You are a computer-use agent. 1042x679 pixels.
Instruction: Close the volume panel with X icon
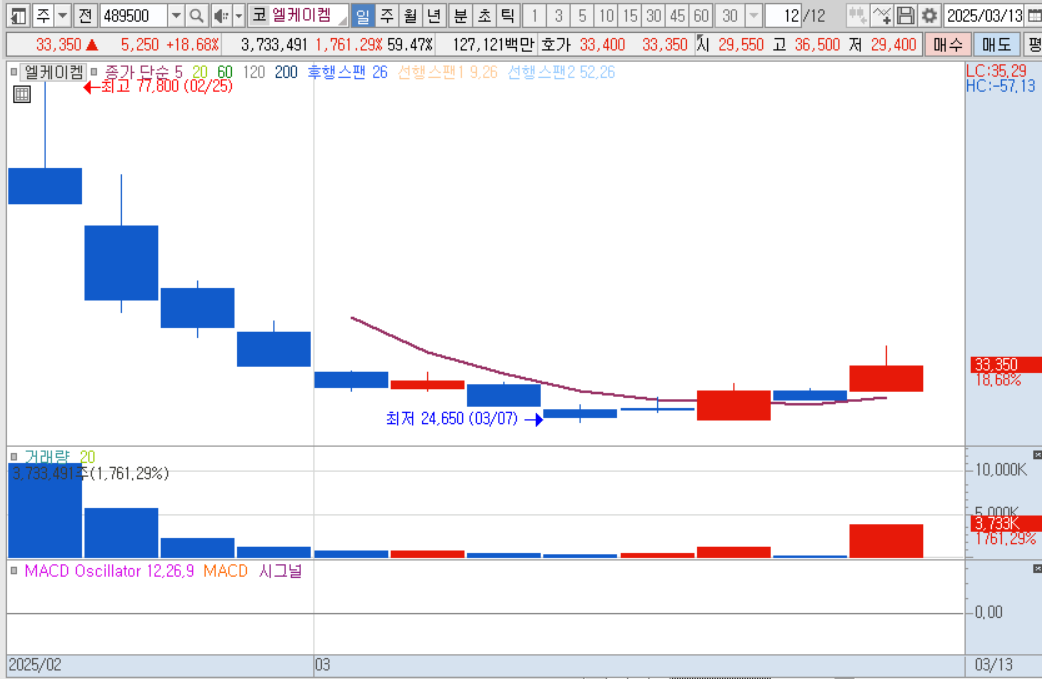(x=1037, y=454)
